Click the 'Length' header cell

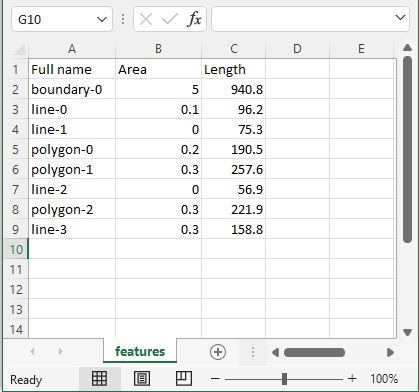pos(234,69)
